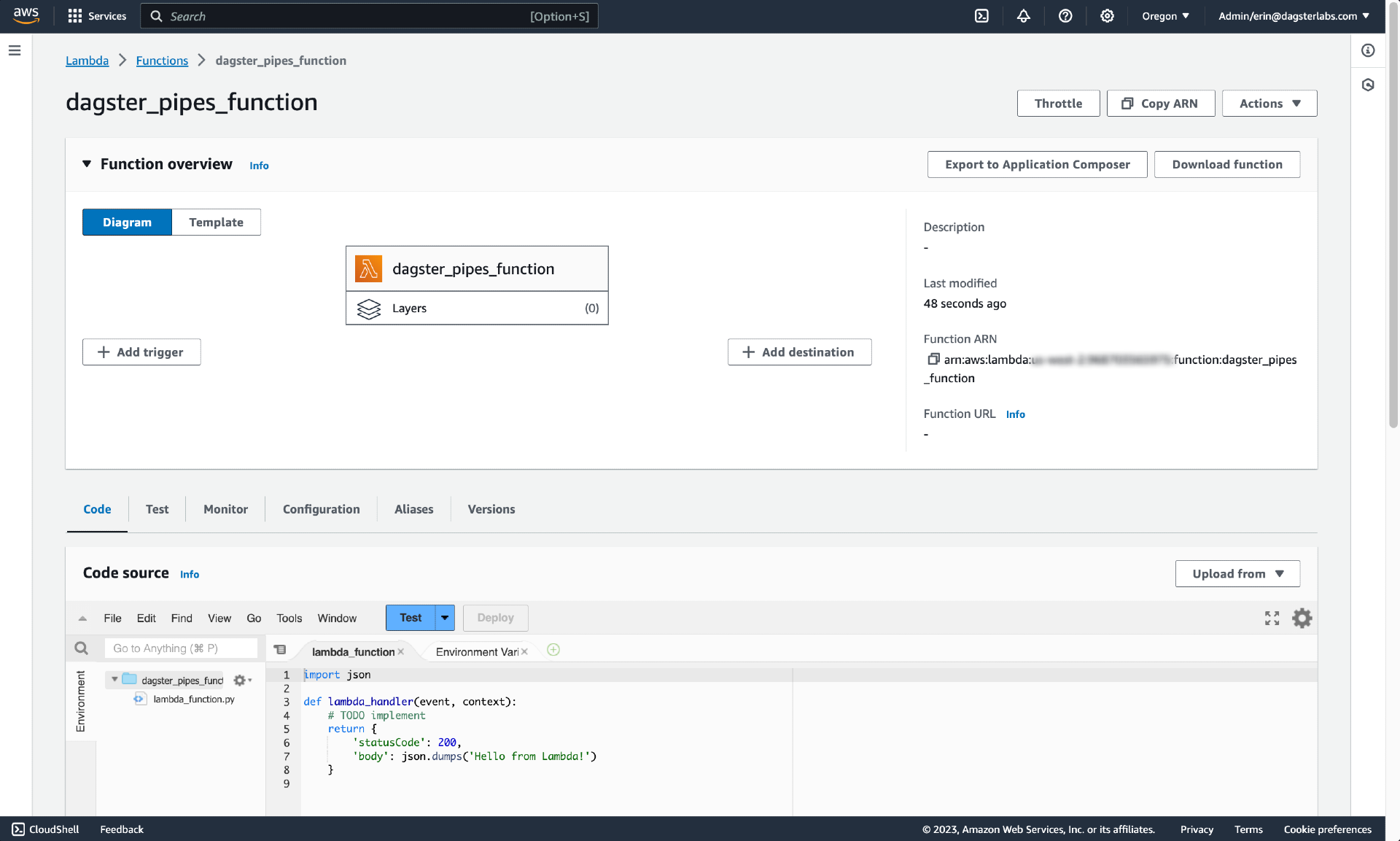Toggle fullscreen mode in the code editor
Image resolution: width=1400 pixels, height=841 pixels.
tap(1272, 618)
